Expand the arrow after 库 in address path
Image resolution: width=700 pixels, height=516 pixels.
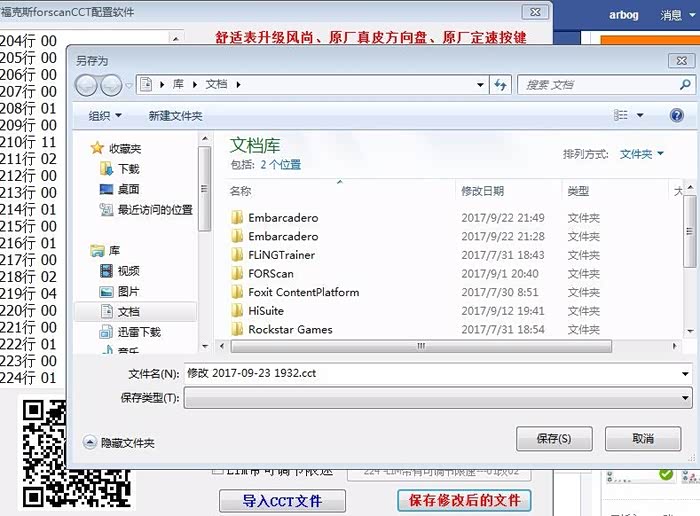pos(195,84)
